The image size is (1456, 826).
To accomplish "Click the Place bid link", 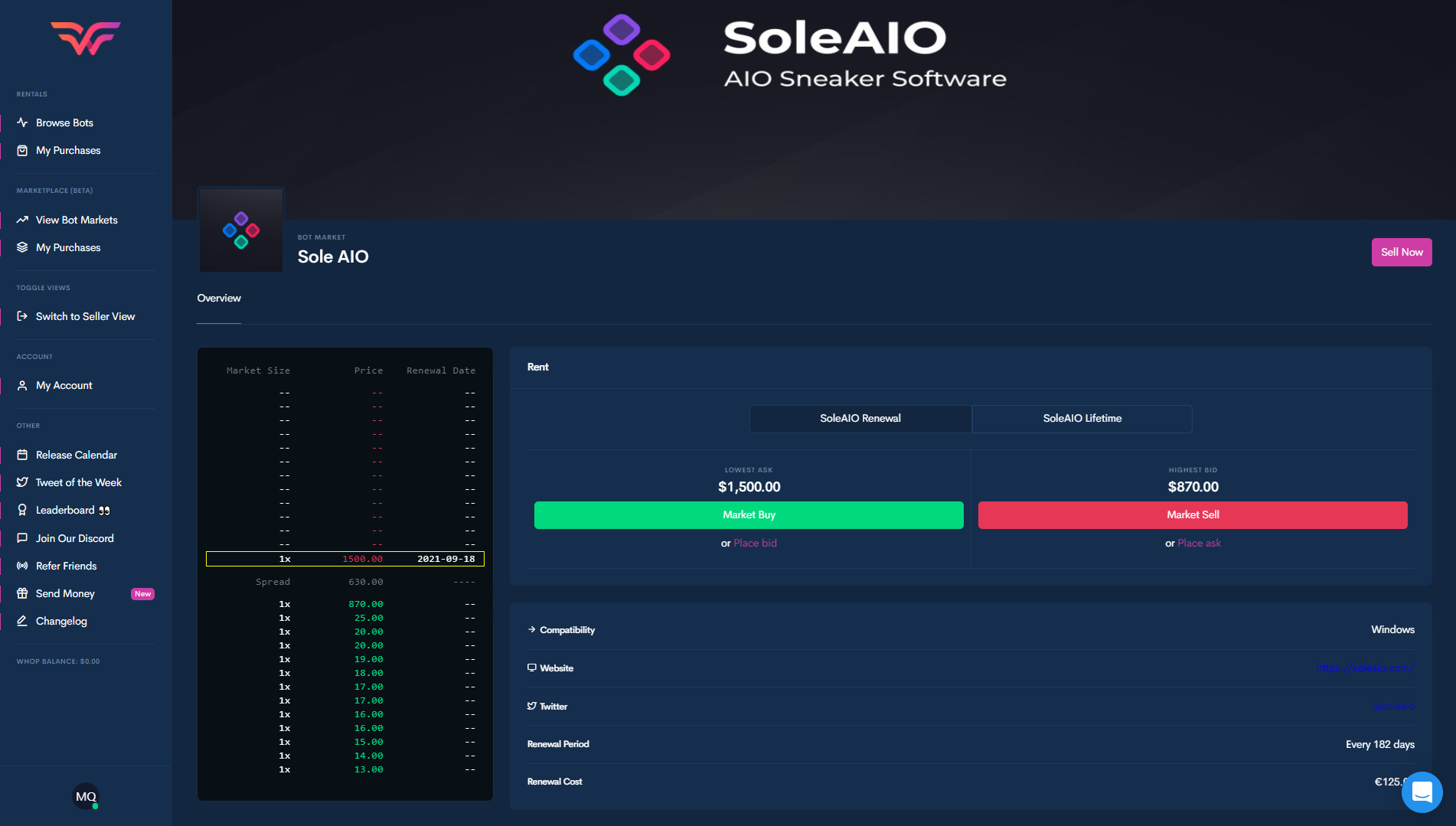I will (x=755, y=543).
